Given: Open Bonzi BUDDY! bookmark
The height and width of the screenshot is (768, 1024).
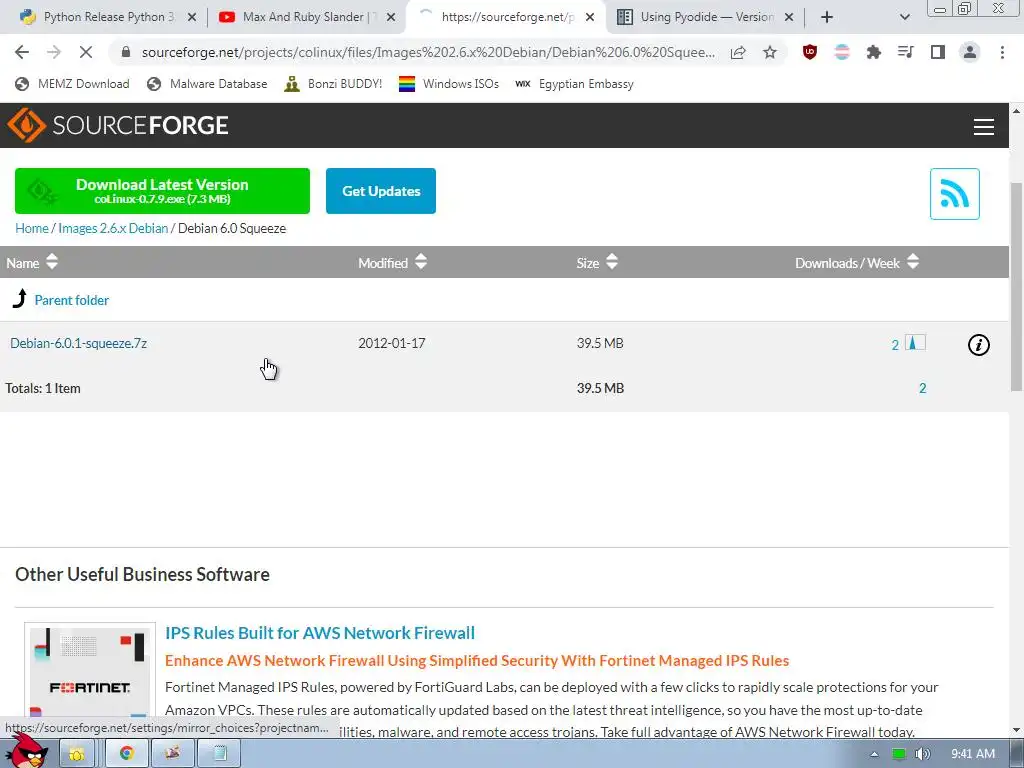Looking at the screenshot, I should click(333, 84).
